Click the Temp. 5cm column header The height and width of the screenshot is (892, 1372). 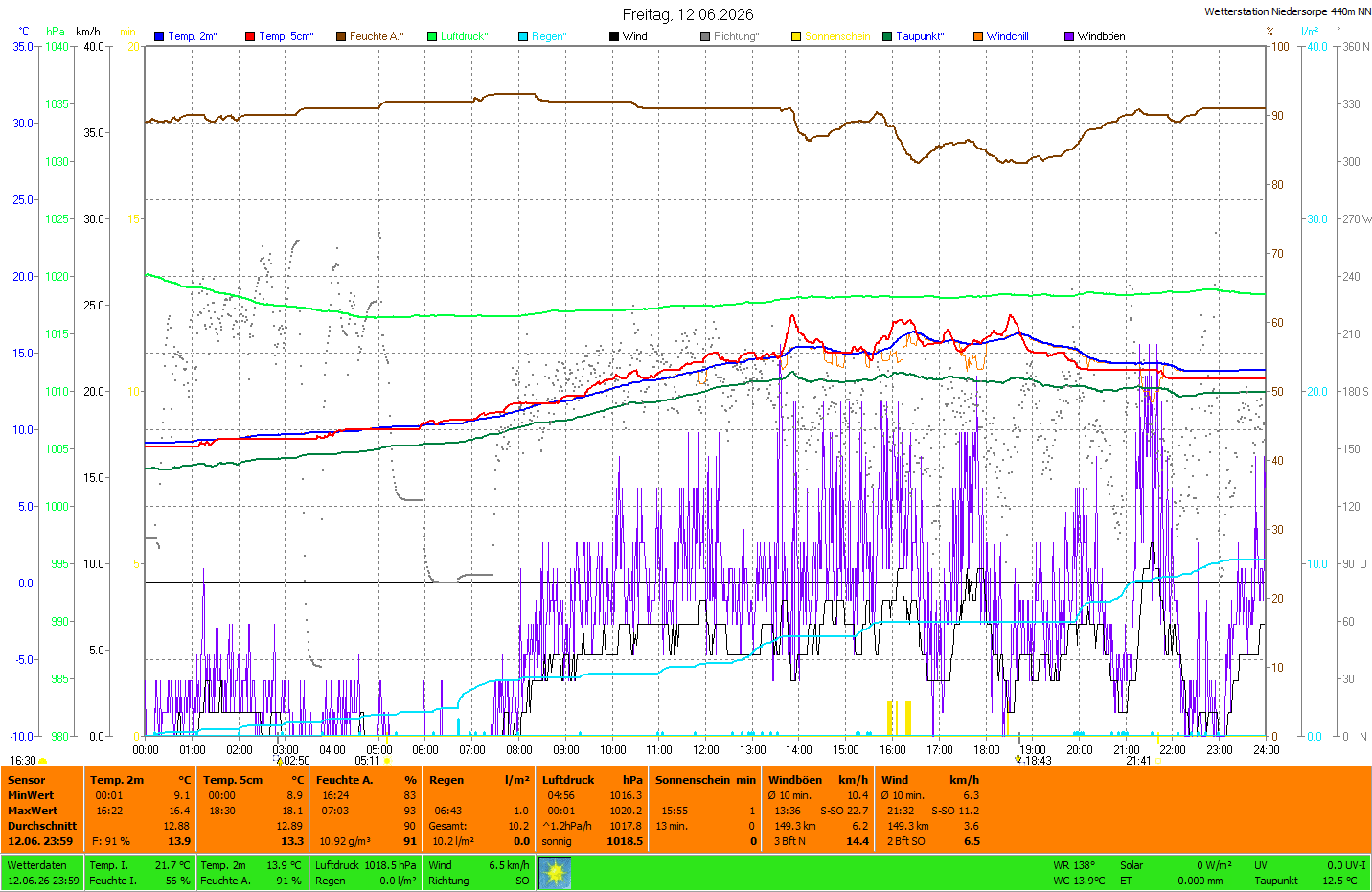[x=232, y=780]
